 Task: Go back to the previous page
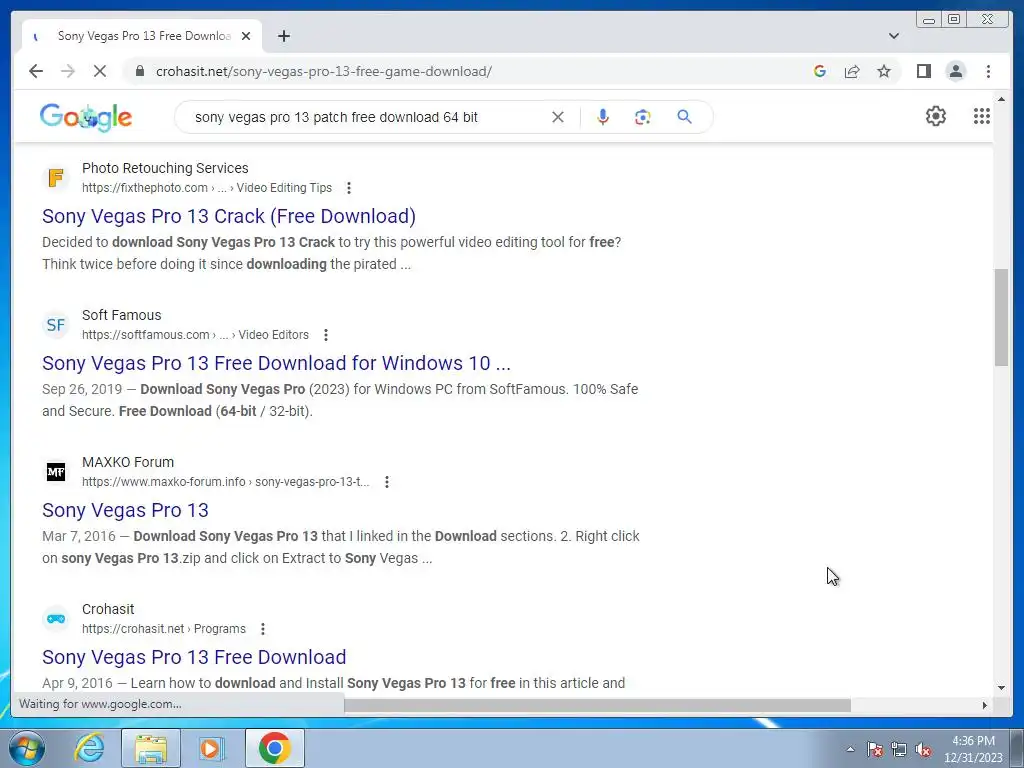(x=36, y=71)
